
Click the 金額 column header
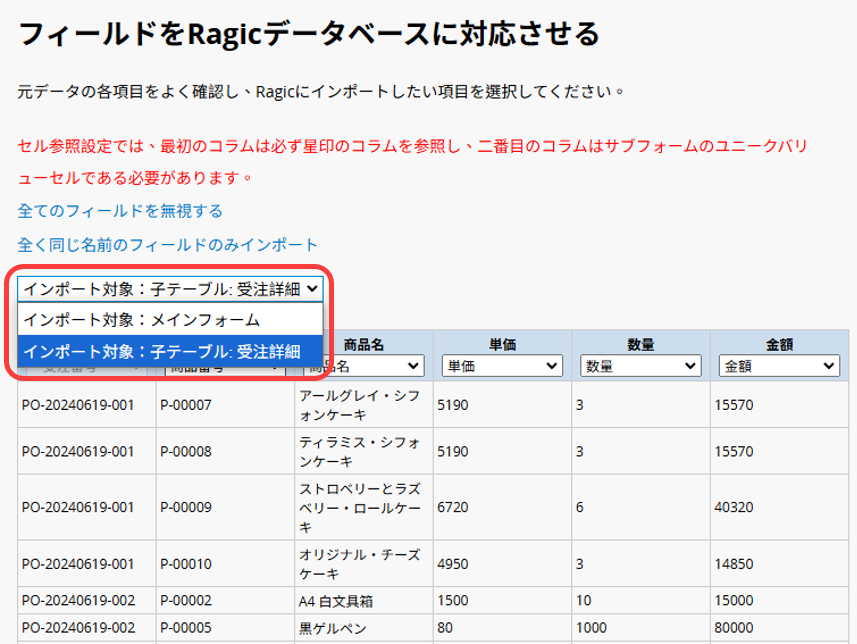pos(779,344)
